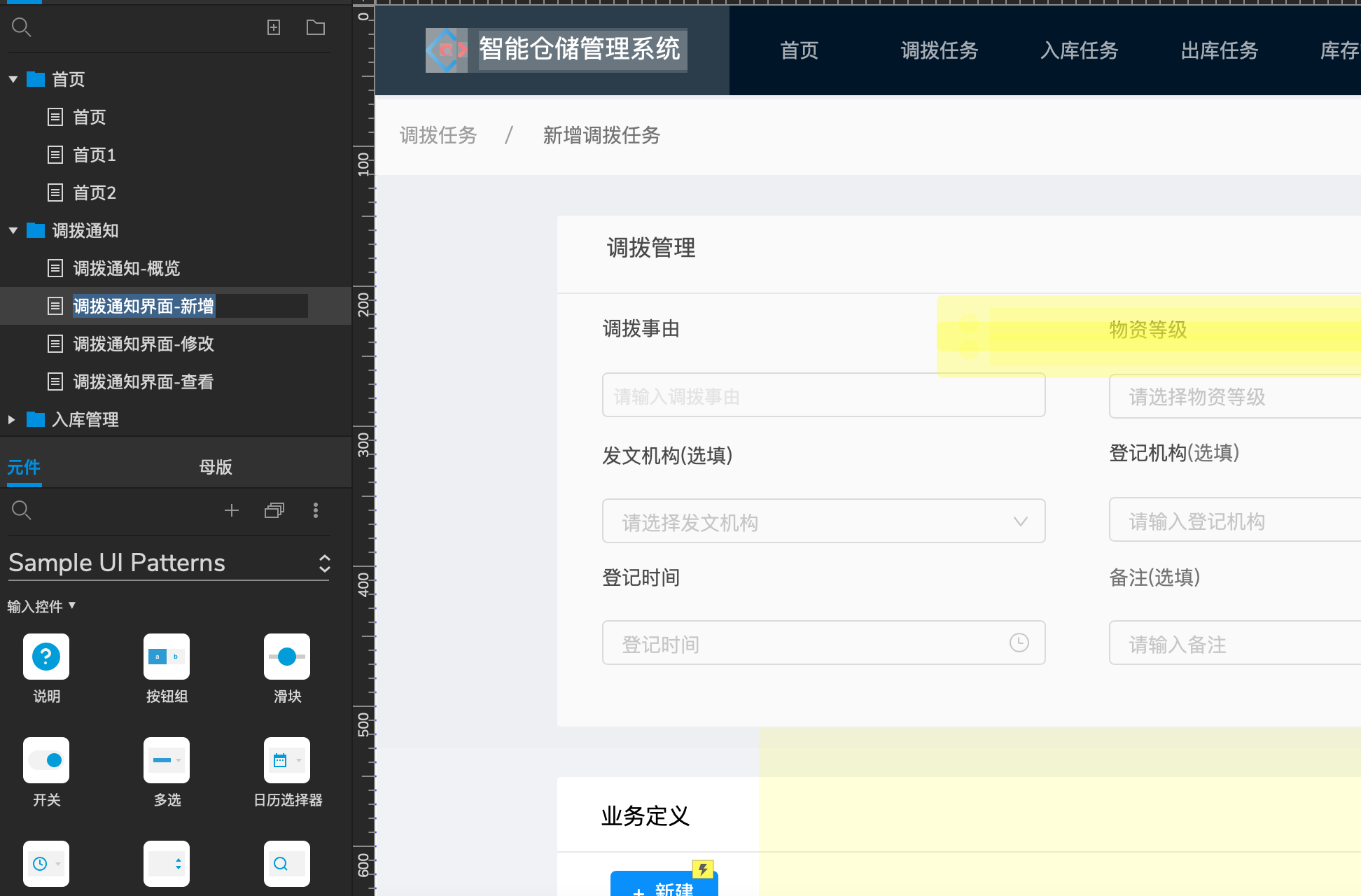Open the 入库任务 navigation menu item
This screenshot has height=896, width=1361.
coord(1080,50)
